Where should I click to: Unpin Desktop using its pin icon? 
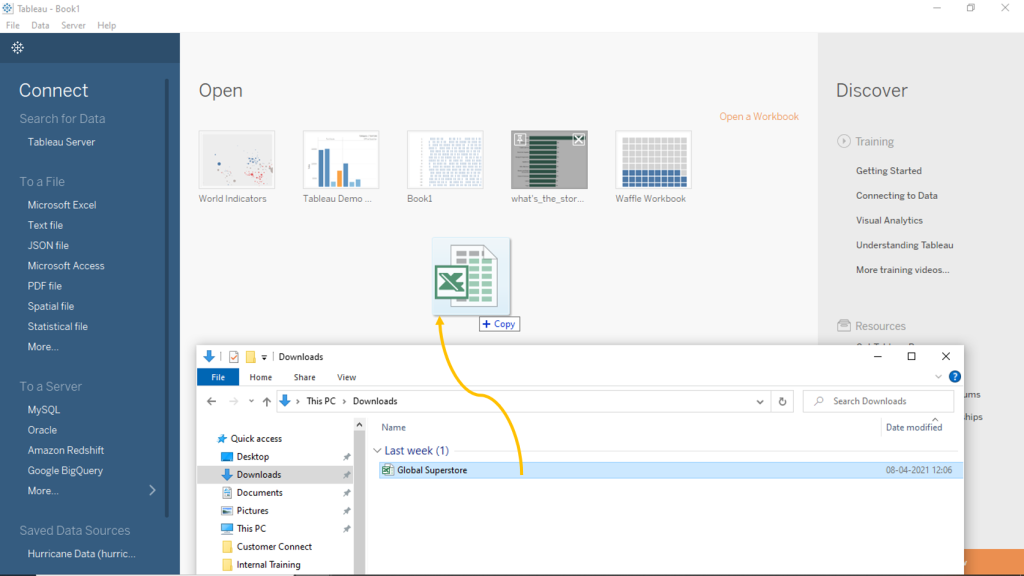click(x=347, y=456)
